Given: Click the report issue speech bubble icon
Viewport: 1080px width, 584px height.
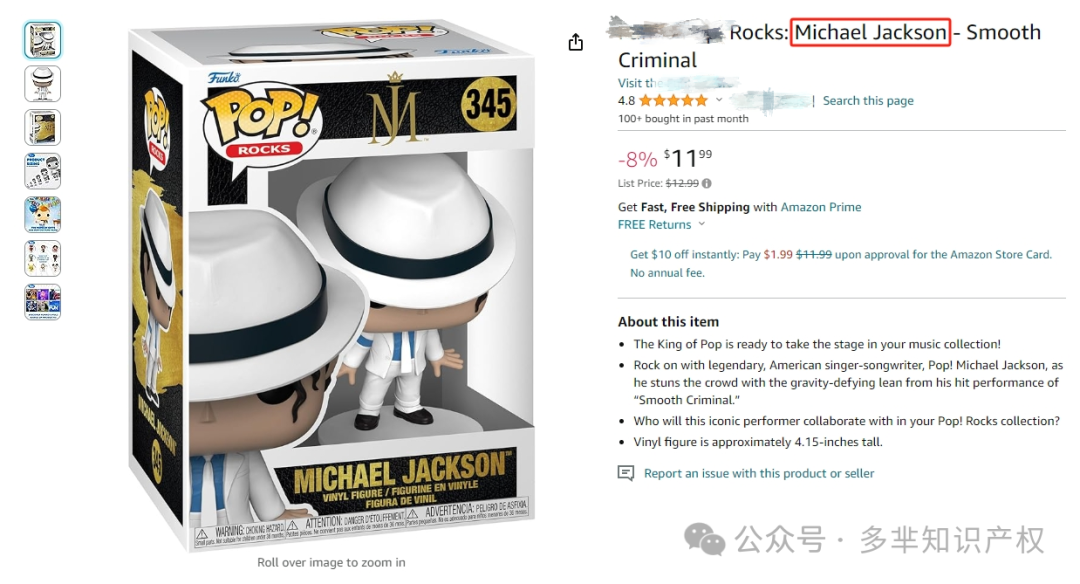Looking at the screenshot, I should [626, 473].
